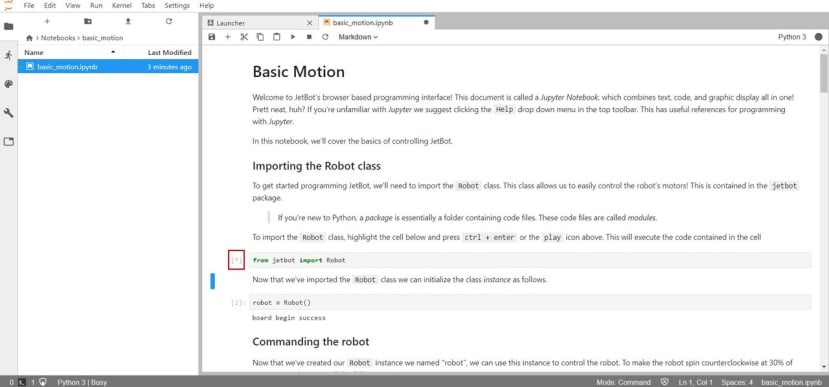The height and width of the screenshot is (387, 829).
Task: Open the View menu
Action: click(x=73, y=5)
